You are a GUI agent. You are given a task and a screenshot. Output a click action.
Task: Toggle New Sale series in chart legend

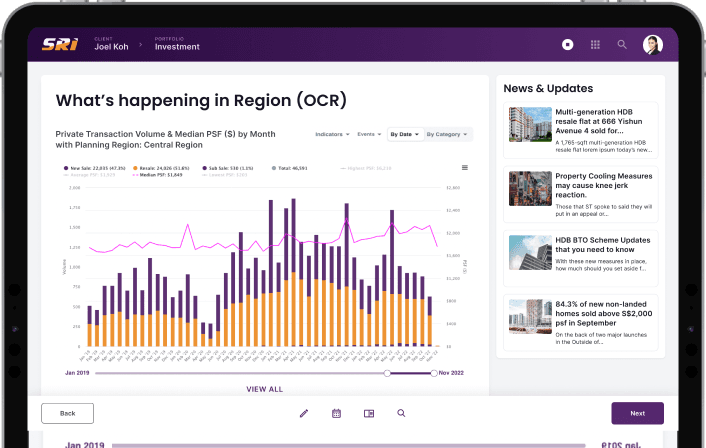pyautogui.click(x=93, y=169)
